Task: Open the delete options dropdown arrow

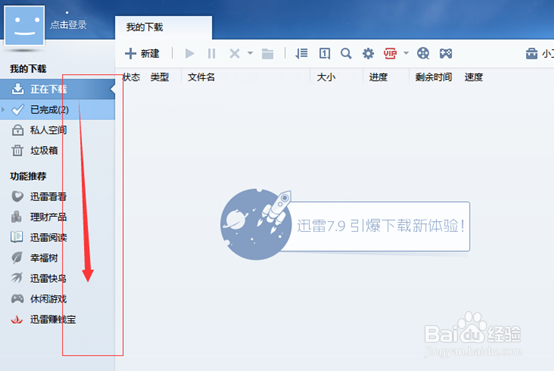Action: [250, 53]
